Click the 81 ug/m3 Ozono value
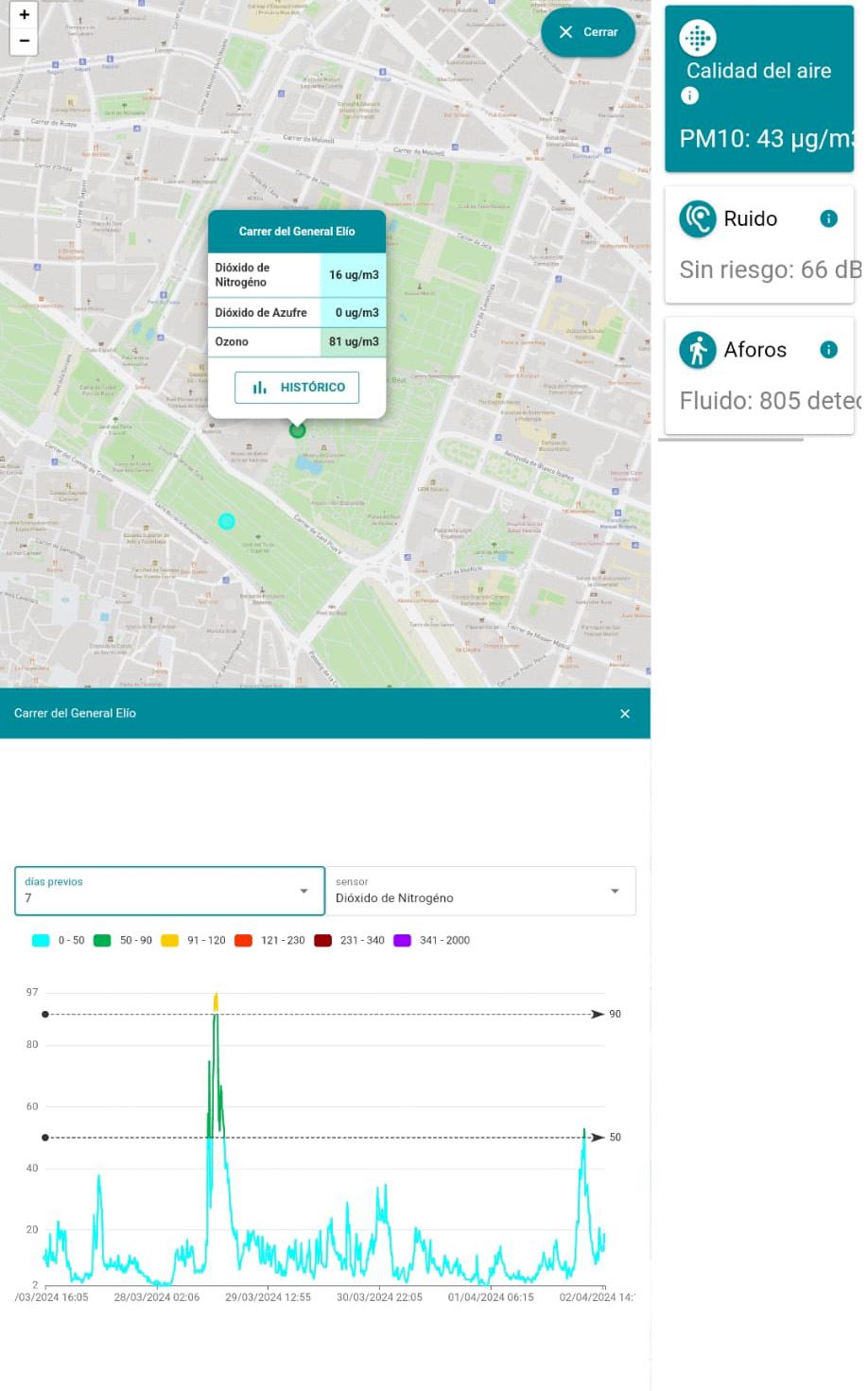Screen dimensions: 868x1391 [354, 342]
